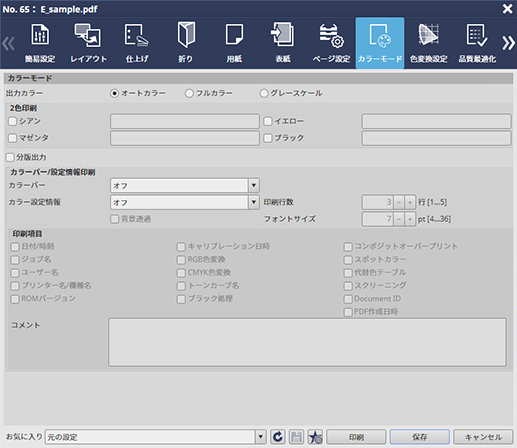Check the 分版出力 checkbox
The height and width of the screenshot is (448, 517).
10,157
